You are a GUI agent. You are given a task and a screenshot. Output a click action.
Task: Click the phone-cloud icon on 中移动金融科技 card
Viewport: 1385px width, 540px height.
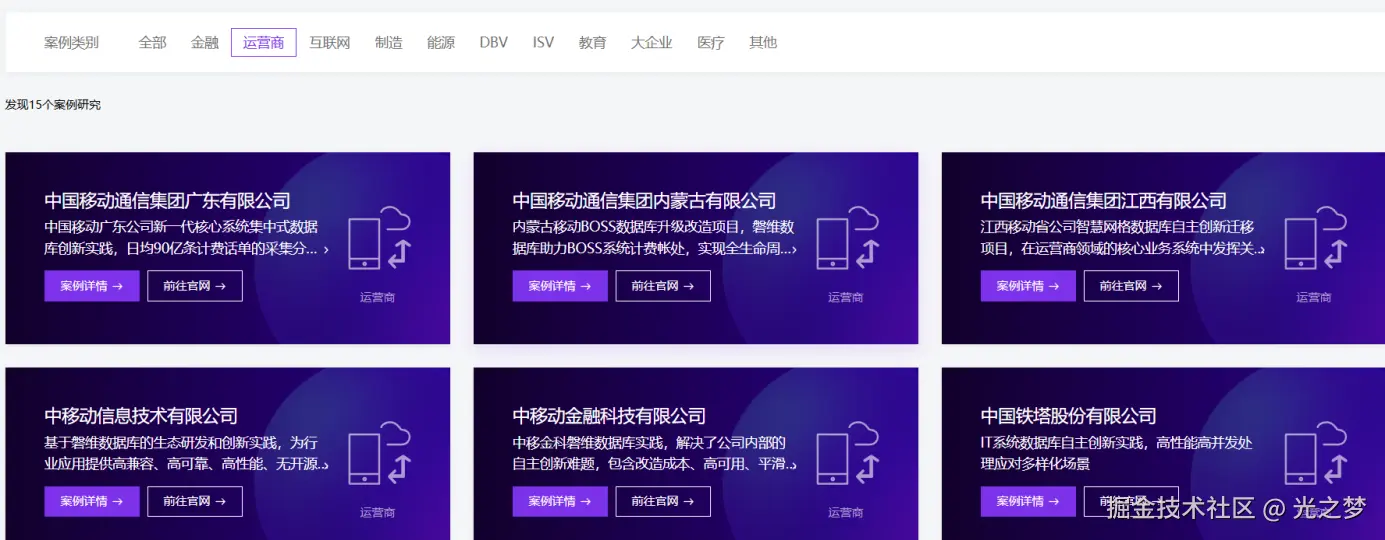click(x=847, y=454)
